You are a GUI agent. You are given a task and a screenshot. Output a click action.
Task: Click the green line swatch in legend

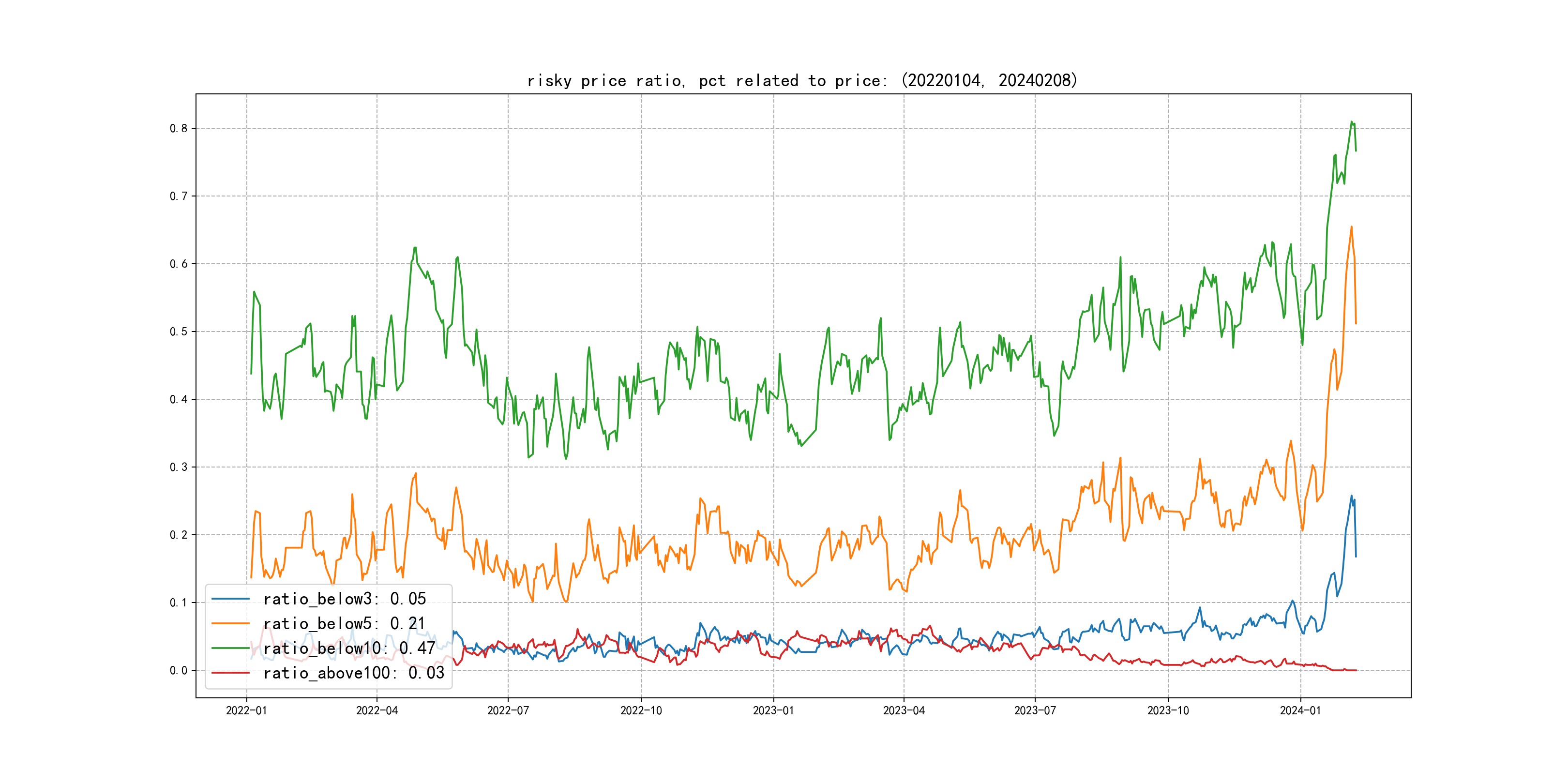pyautogui.click(x=230, y=648)
